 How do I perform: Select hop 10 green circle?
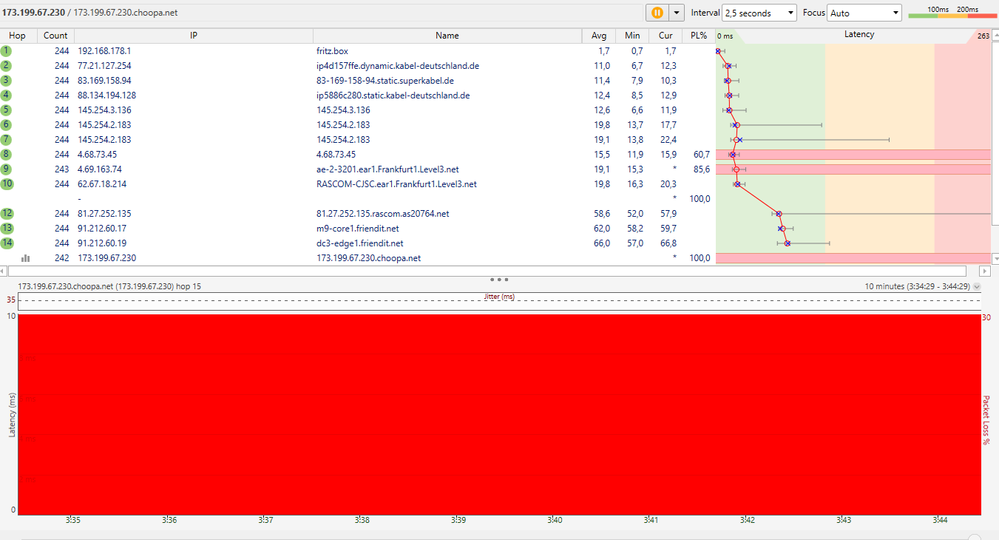pos(6,184)
